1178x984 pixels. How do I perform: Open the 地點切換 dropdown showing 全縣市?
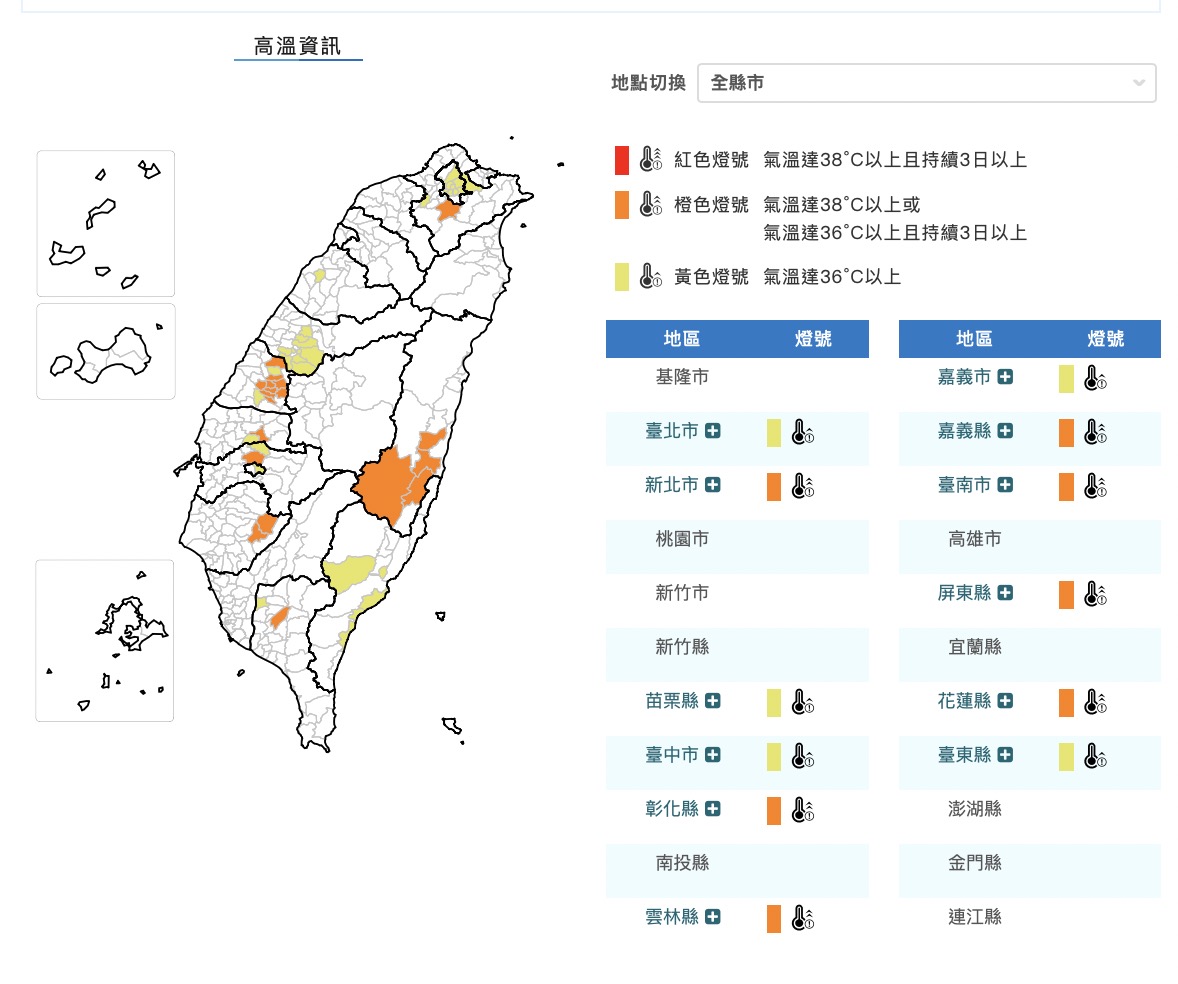926,83
